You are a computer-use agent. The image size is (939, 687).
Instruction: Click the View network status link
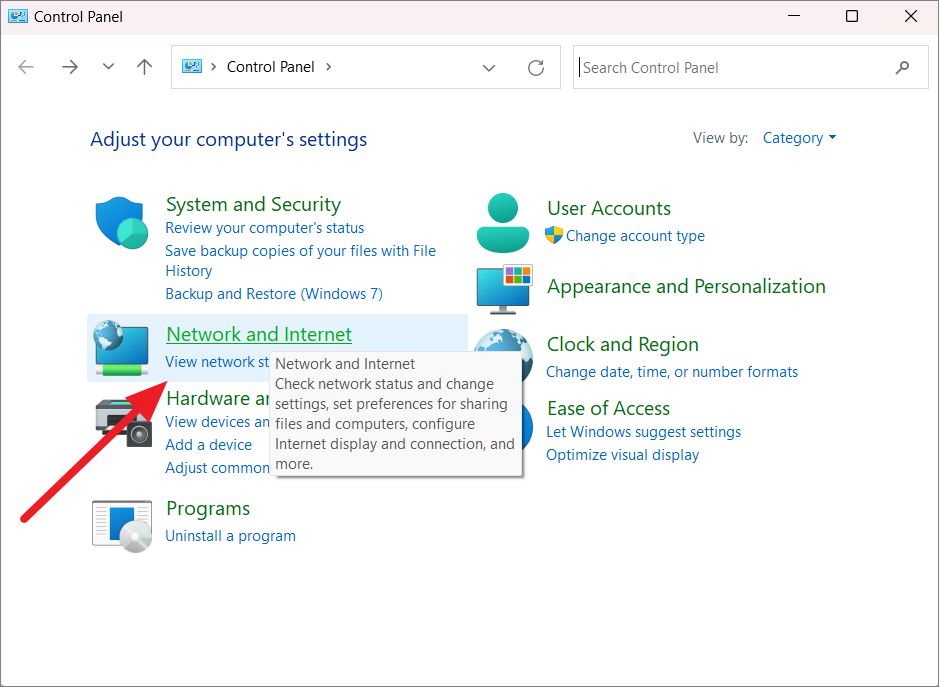217,362
